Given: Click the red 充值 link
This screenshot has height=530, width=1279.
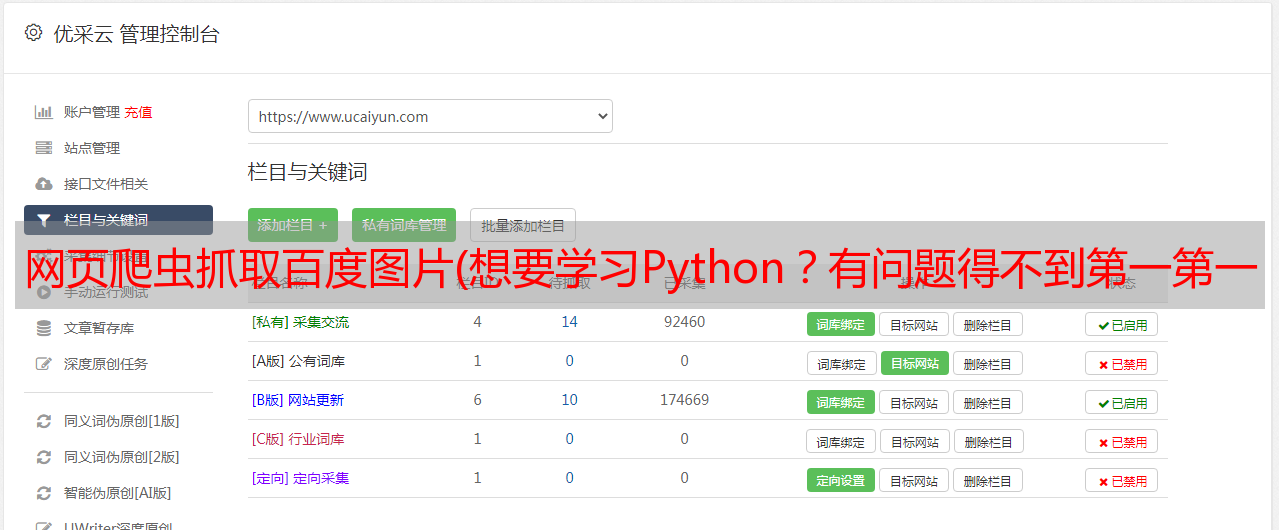Looking at the screenshot, I should [138, 112].
